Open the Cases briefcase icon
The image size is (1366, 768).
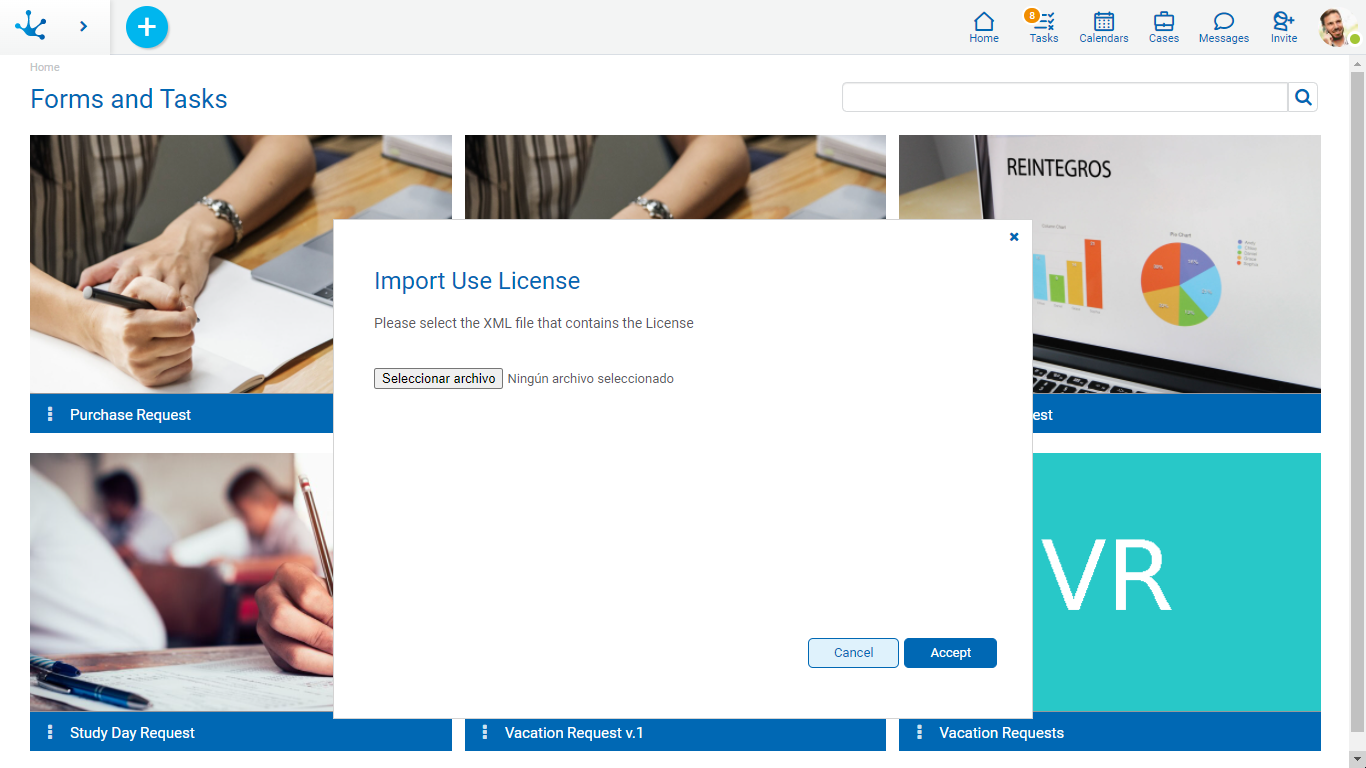point(1163,27)
